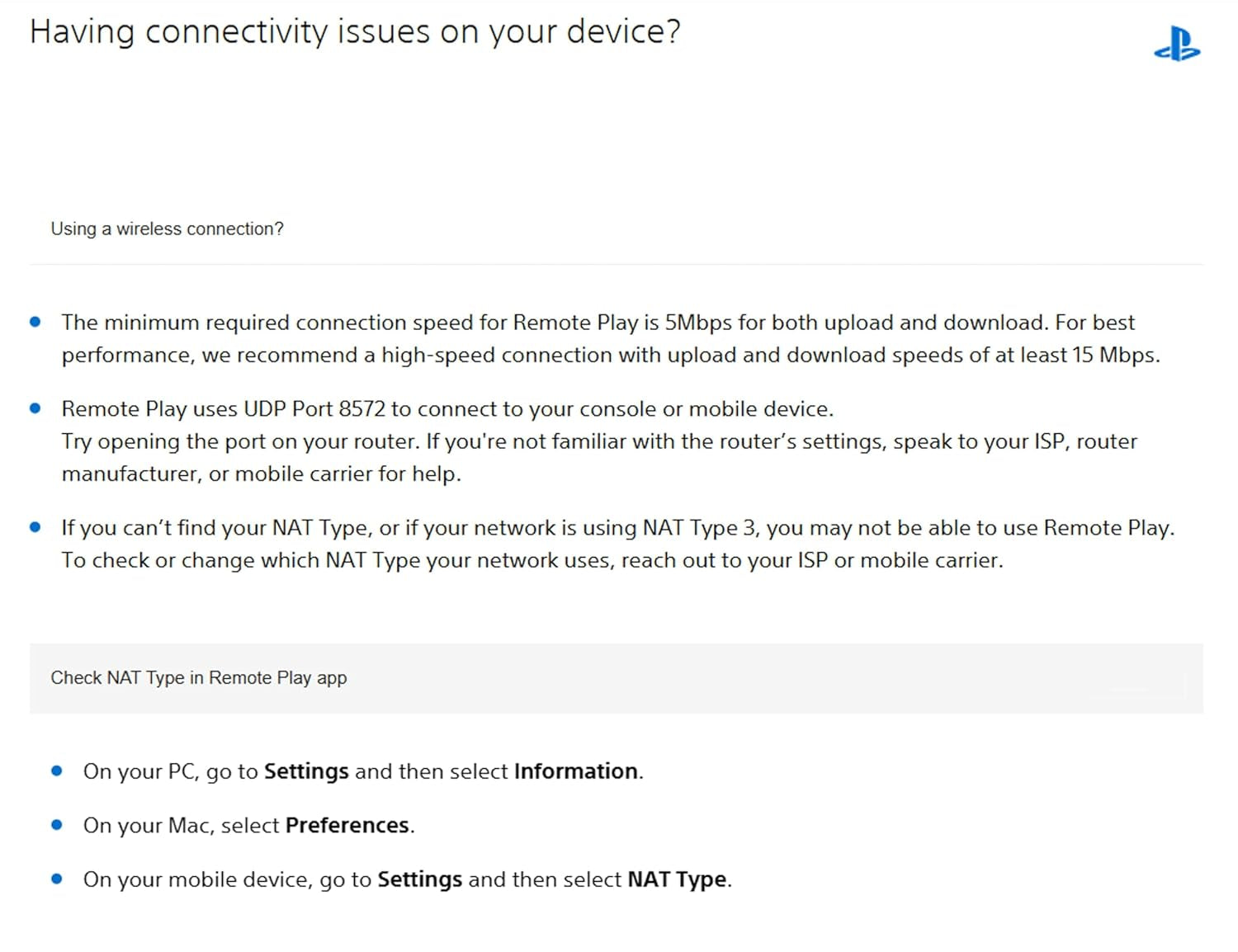Click 'reach out to your ISP or mobile carrier' text
1238x952 pixels.
811,561
